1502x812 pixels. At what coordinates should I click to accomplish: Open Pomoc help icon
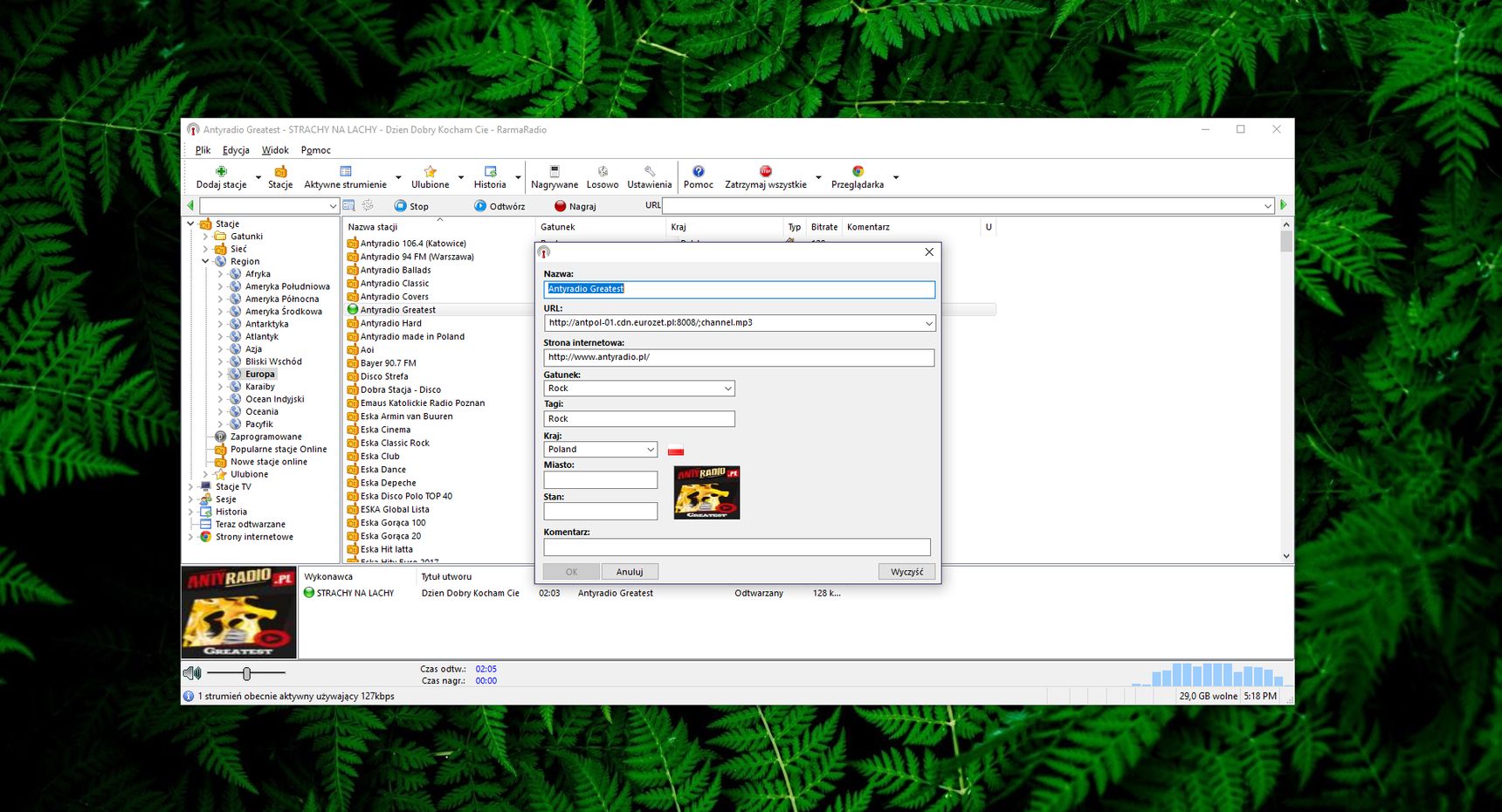click(x=698, y=172)
